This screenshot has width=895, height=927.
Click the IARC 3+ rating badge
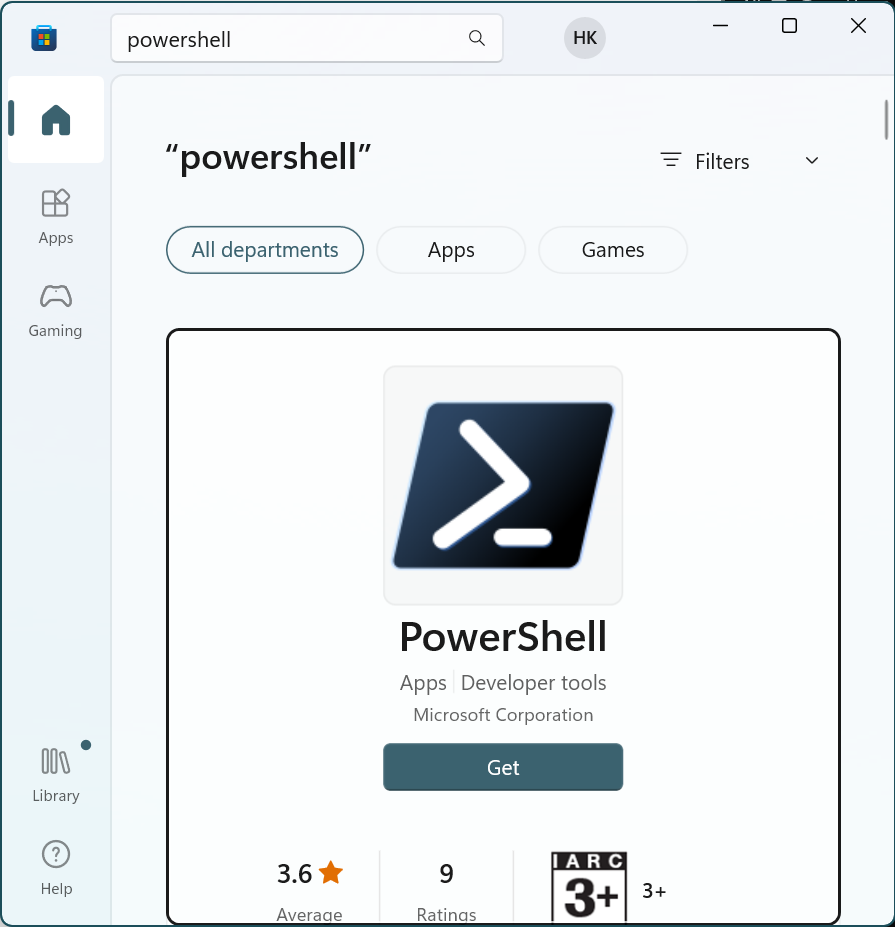click(x=589, y=887)
